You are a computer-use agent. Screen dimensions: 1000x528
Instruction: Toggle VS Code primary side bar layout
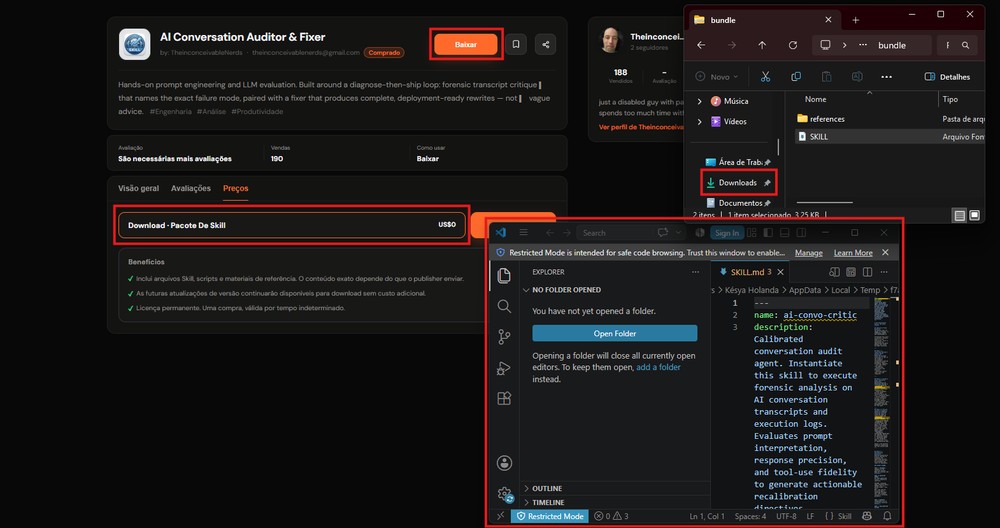click(x=768, y=233)
